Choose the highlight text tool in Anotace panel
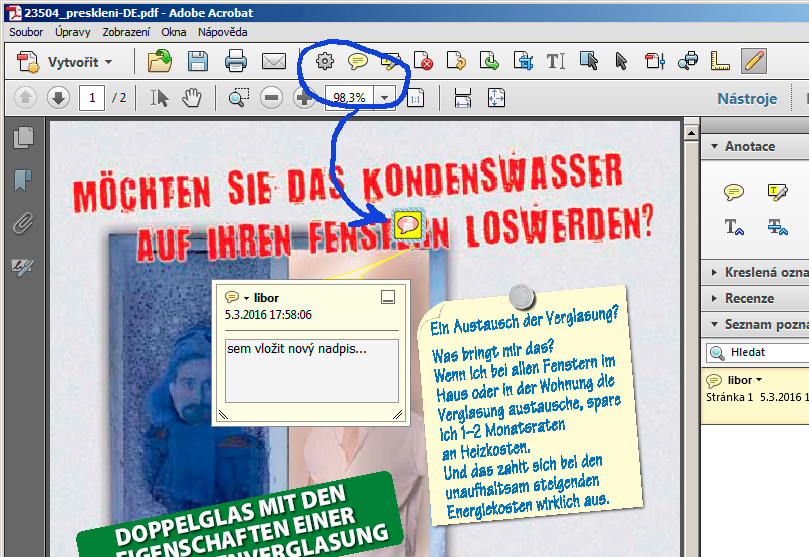Screen dimensions: 809x557 pyautogui.click(x=776, y=192)
